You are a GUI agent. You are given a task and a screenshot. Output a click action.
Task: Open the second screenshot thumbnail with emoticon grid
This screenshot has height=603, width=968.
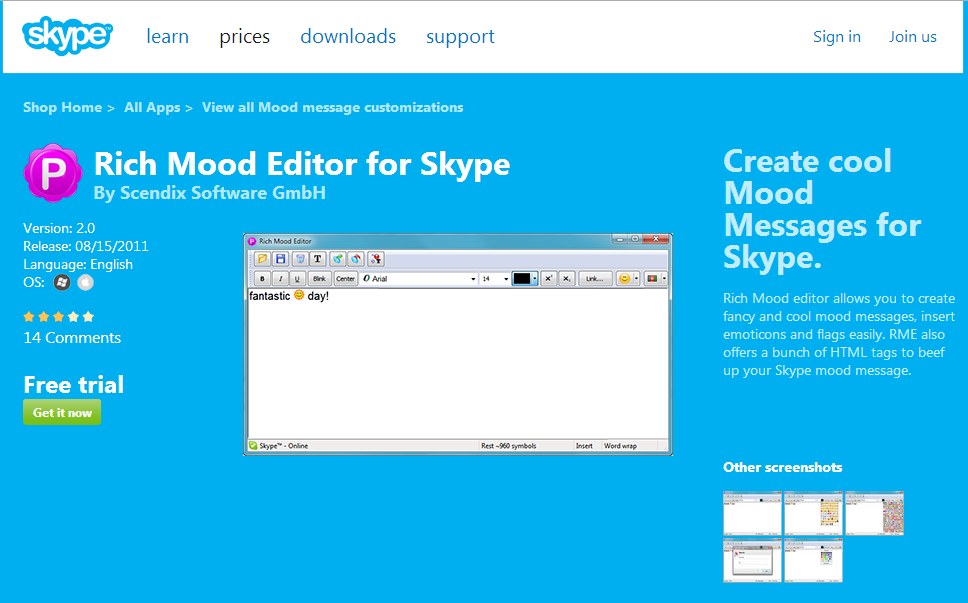click(x=813, y=513)
